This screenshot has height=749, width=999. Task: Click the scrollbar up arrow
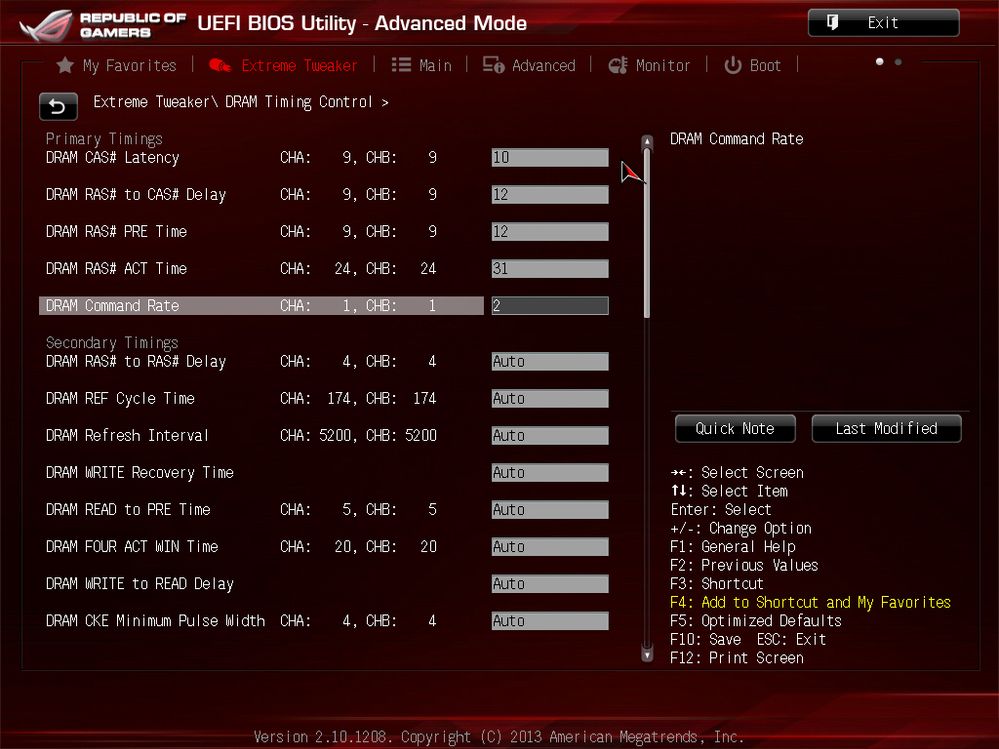(x=647, y=142)
